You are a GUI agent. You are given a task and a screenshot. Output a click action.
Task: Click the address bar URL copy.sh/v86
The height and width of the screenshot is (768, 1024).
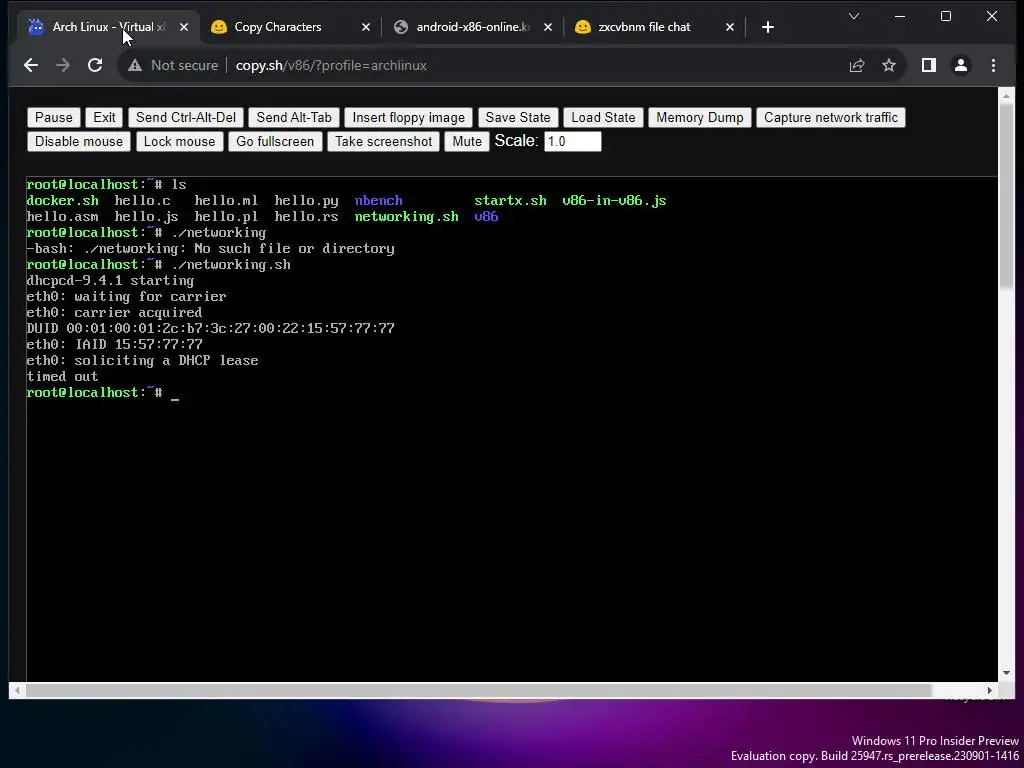[x=331, y=65]
